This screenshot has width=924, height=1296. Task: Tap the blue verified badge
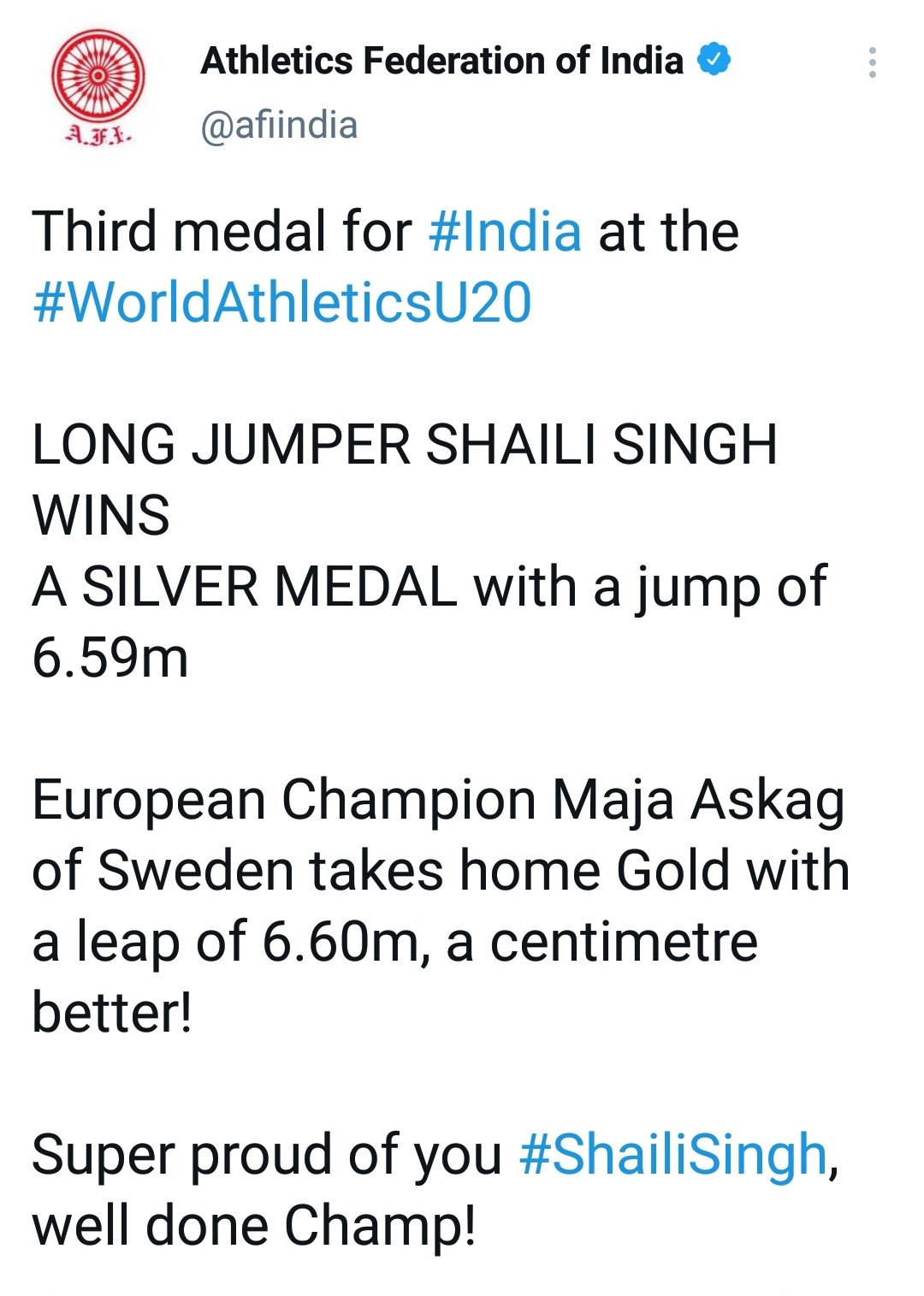pos(714,60)
